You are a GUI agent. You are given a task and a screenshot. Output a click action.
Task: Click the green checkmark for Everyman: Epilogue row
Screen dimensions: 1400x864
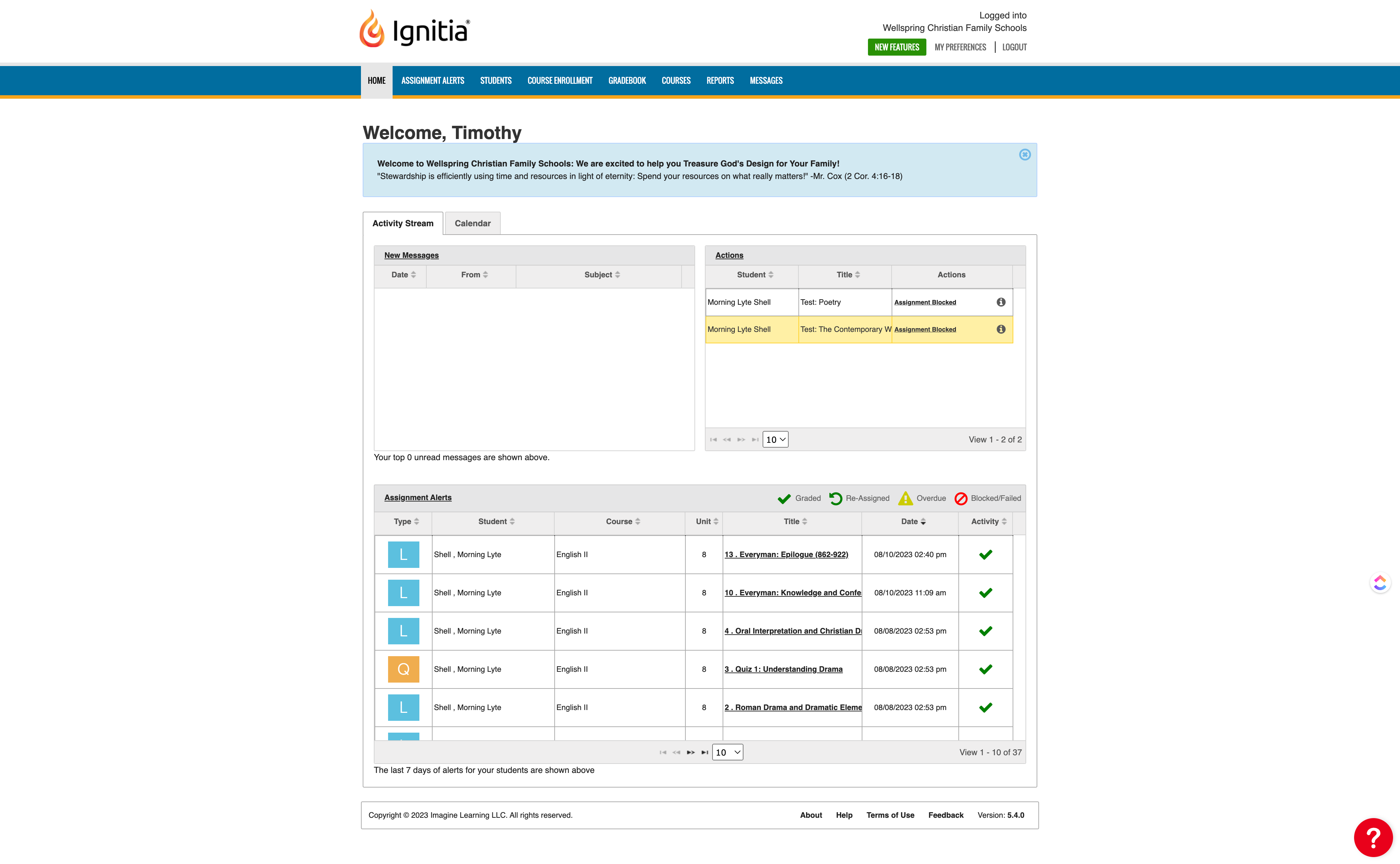point(985,554)
